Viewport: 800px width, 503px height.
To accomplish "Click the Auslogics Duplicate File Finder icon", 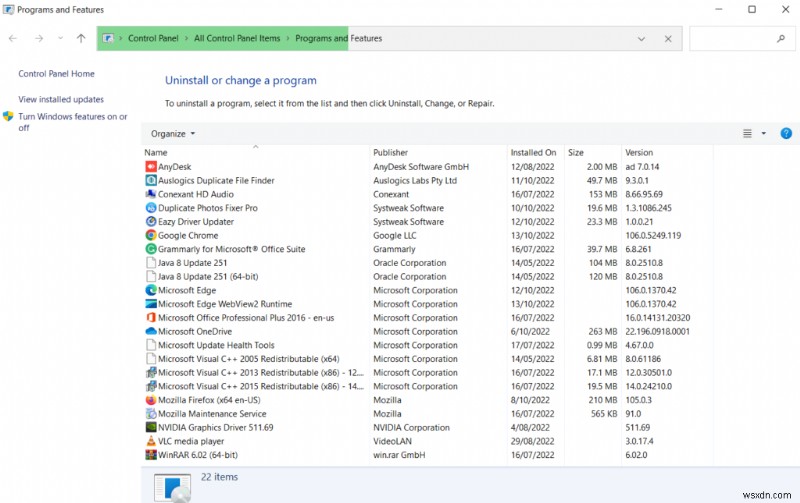I will coord(151,181).
